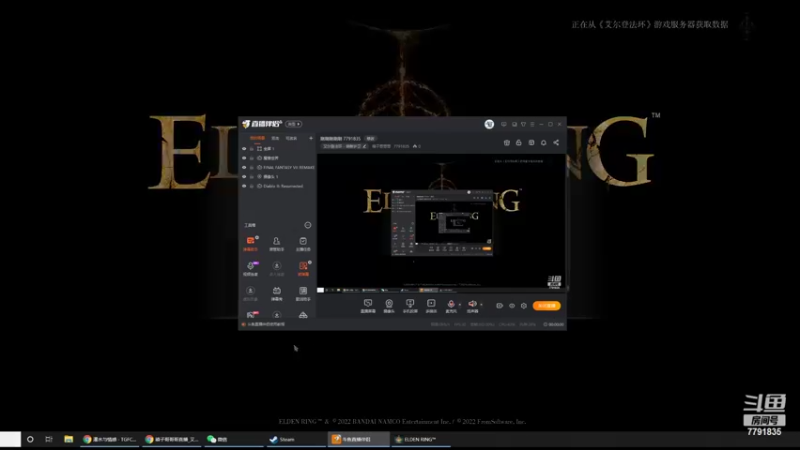Add a screen capture source from bottom toolbar
Screen dimensions: 800x450
tap(368, 306)
